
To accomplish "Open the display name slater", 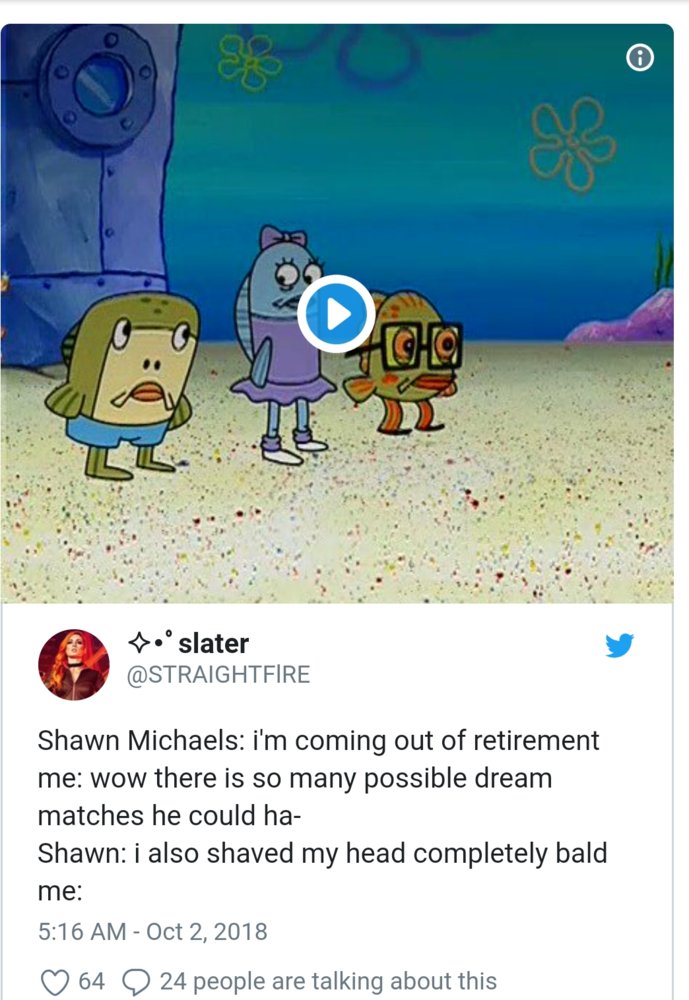I will [x=213, y=643].
